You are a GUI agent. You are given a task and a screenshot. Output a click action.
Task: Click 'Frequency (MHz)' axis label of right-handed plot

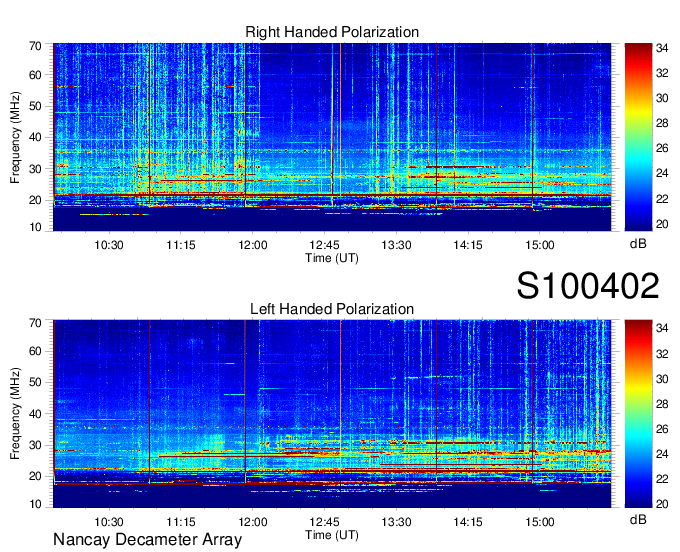(15, 137)
